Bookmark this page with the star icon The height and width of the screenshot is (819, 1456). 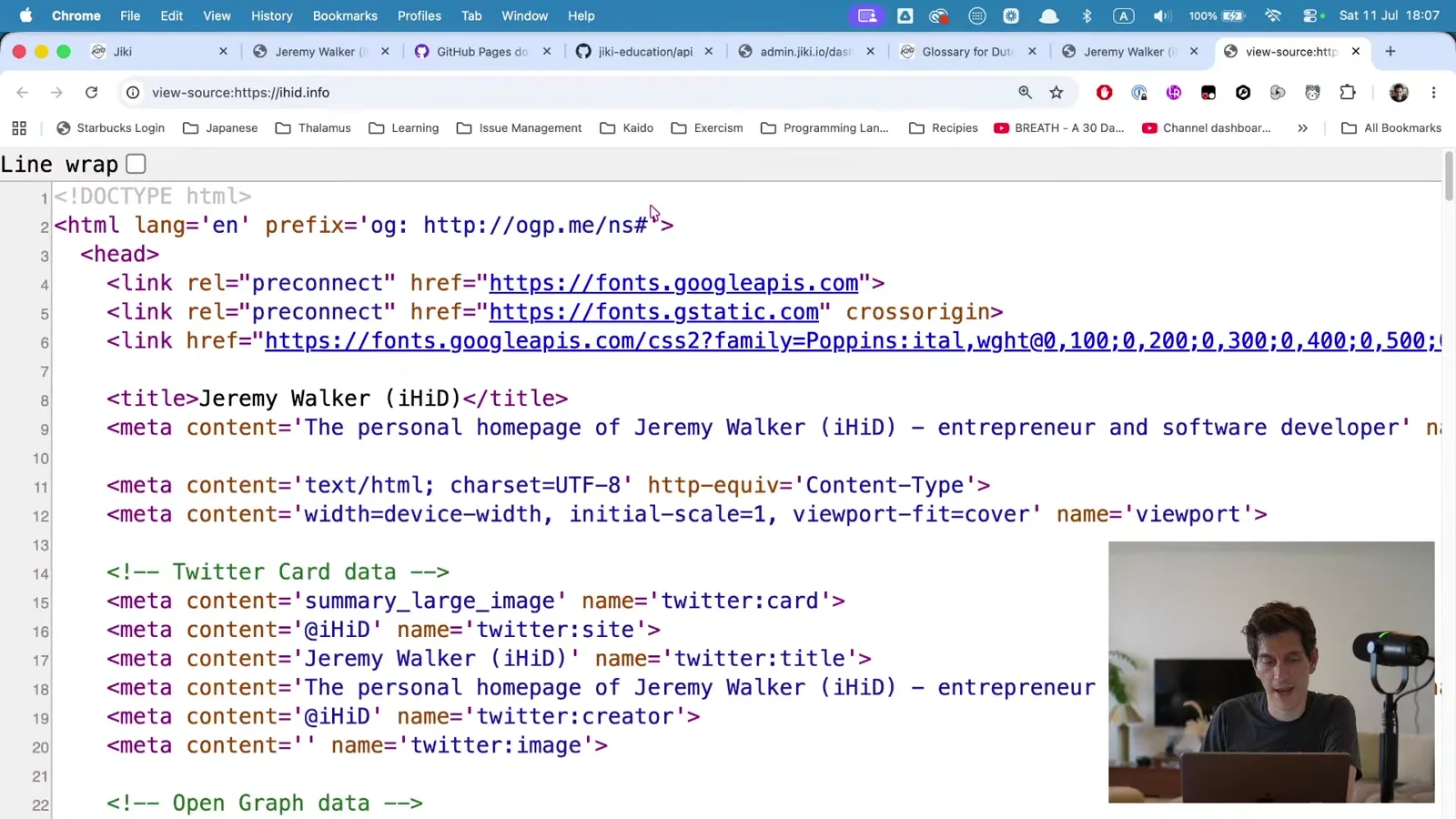point(1057,93)
